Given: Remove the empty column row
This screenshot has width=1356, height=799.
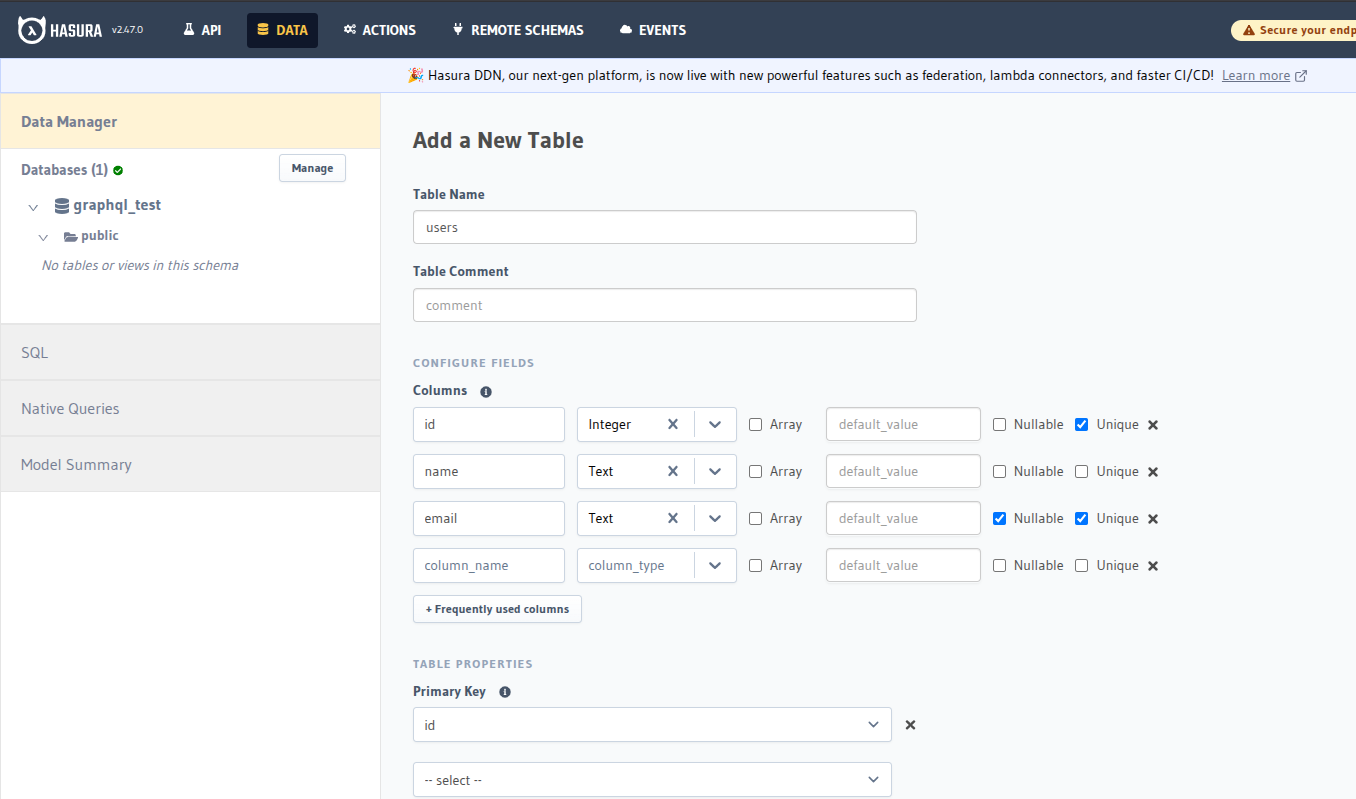Looking at the screenshot, I should (x=1153, y=566).
